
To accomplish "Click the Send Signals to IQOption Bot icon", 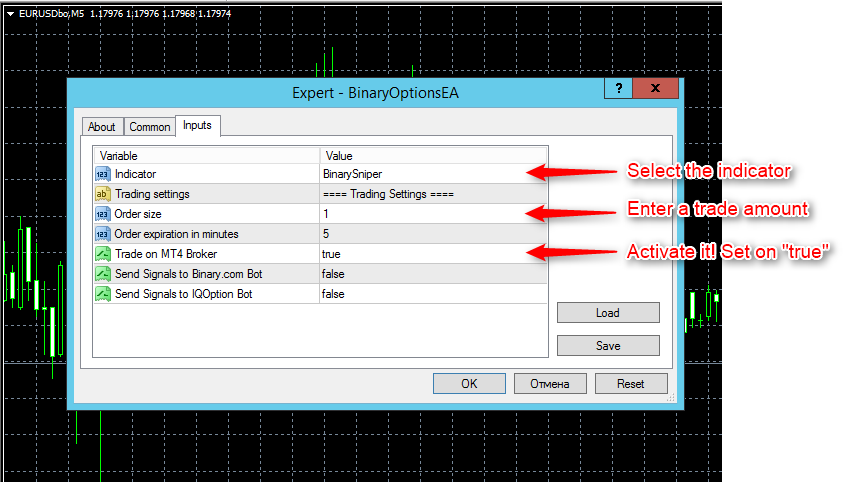I will pos(103,294).
